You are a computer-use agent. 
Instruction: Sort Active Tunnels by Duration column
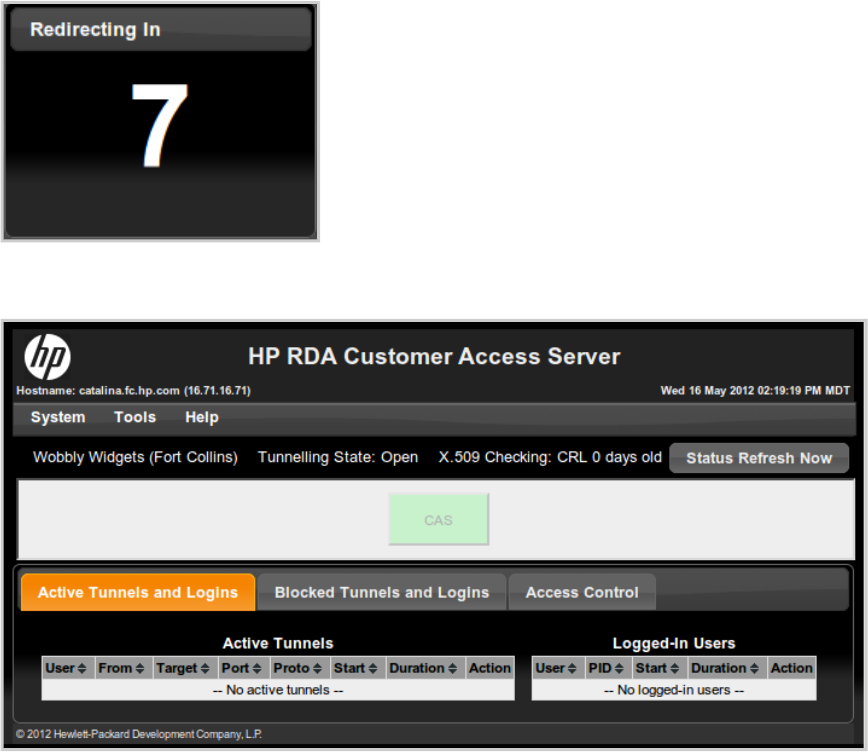[425, 668]
